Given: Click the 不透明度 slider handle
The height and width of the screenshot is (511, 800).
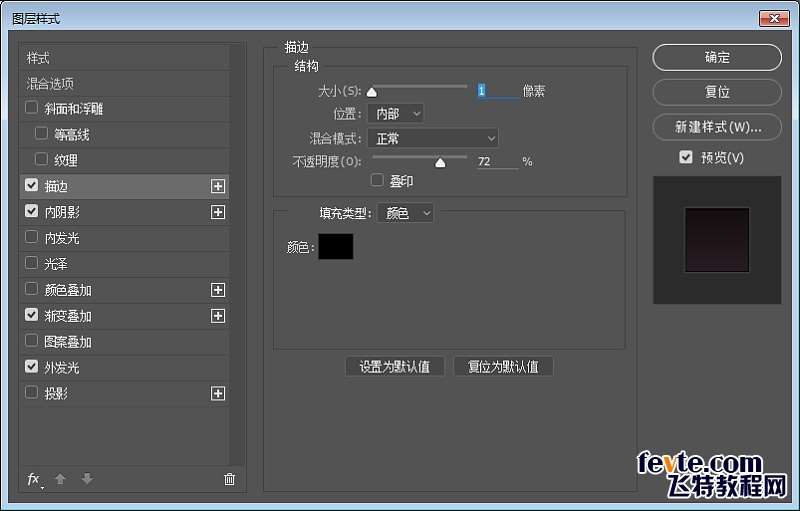Looking at the screenshot, I should (x=440, y=163).
